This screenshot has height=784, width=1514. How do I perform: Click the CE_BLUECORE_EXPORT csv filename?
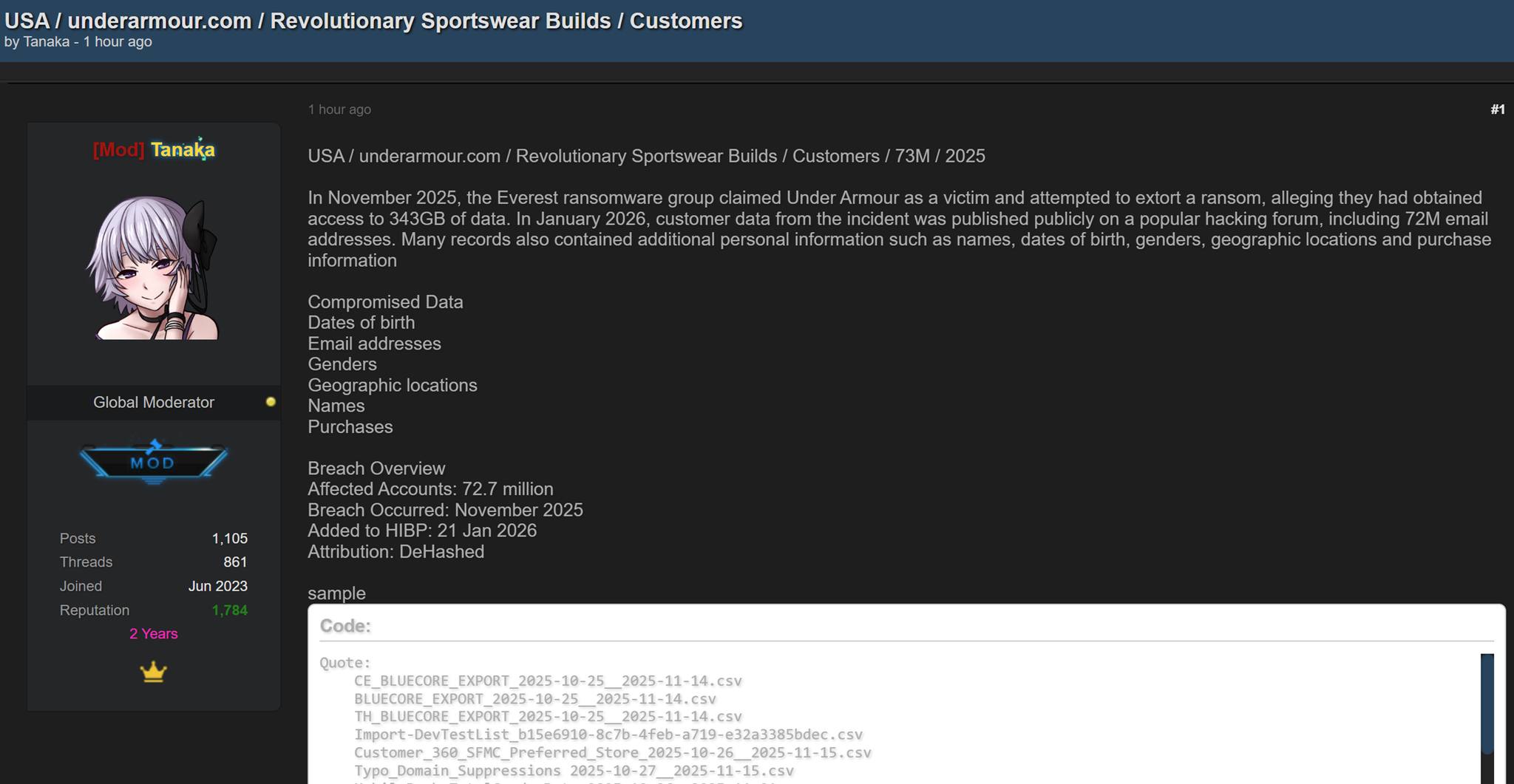[x=548, y=681]
